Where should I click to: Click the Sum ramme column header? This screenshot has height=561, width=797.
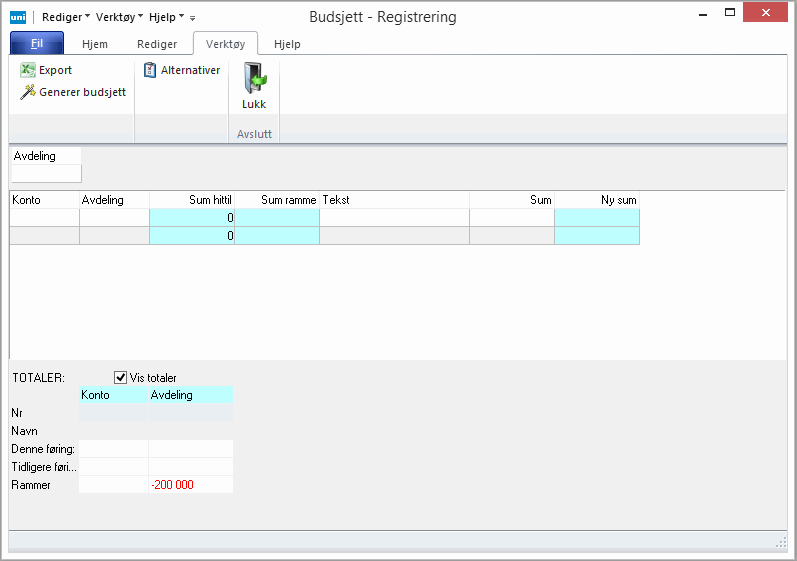[x=277, y=200]
